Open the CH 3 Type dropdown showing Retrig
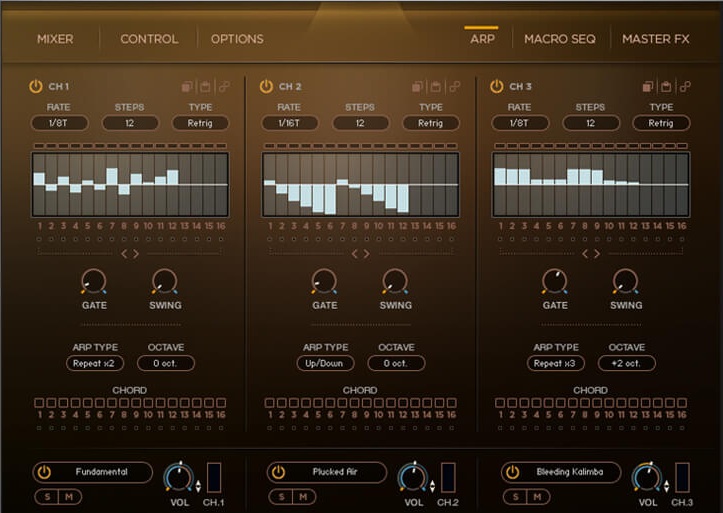 click(x=661, y=123)
